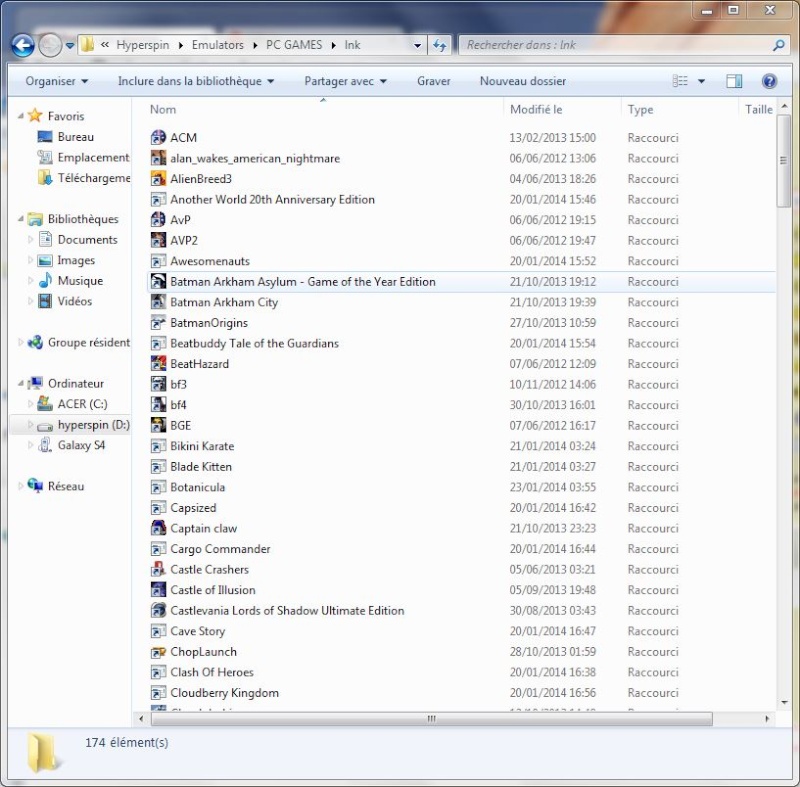Click the horizontal scrollbar thumb
Image resolution: width=800 pixels, height=787 pixels.
pyautogui.click(x=432, y=719)
